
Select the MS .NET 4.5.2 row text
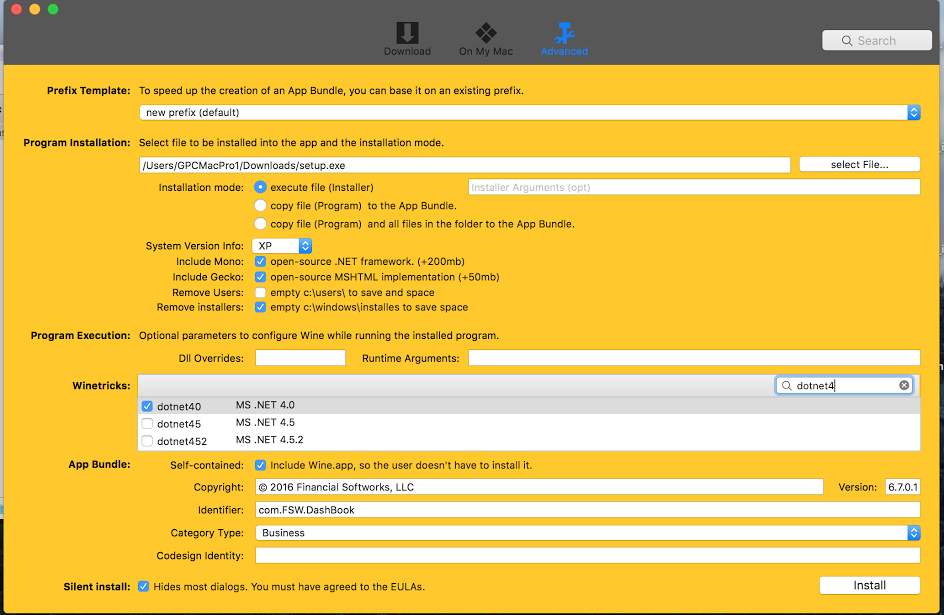269,440
